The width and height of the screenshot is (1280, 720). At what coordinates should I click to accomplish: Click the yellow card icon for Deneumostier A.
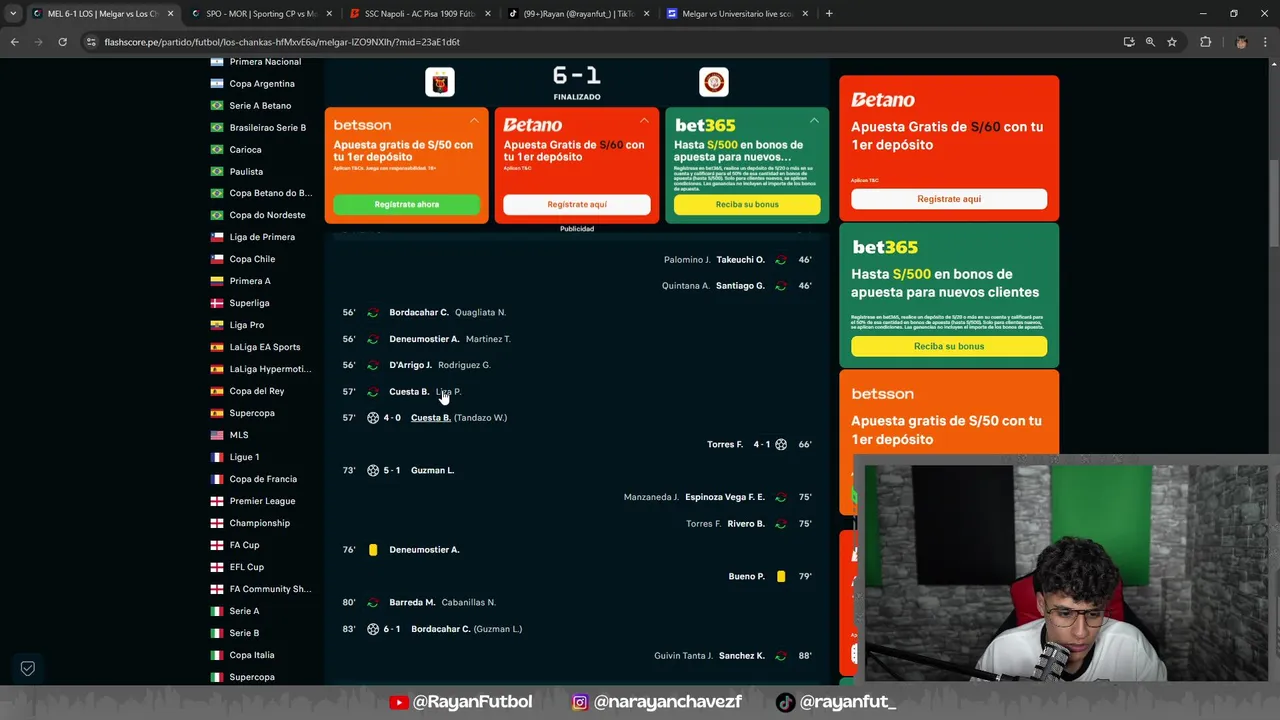click(x=373, y=550)
